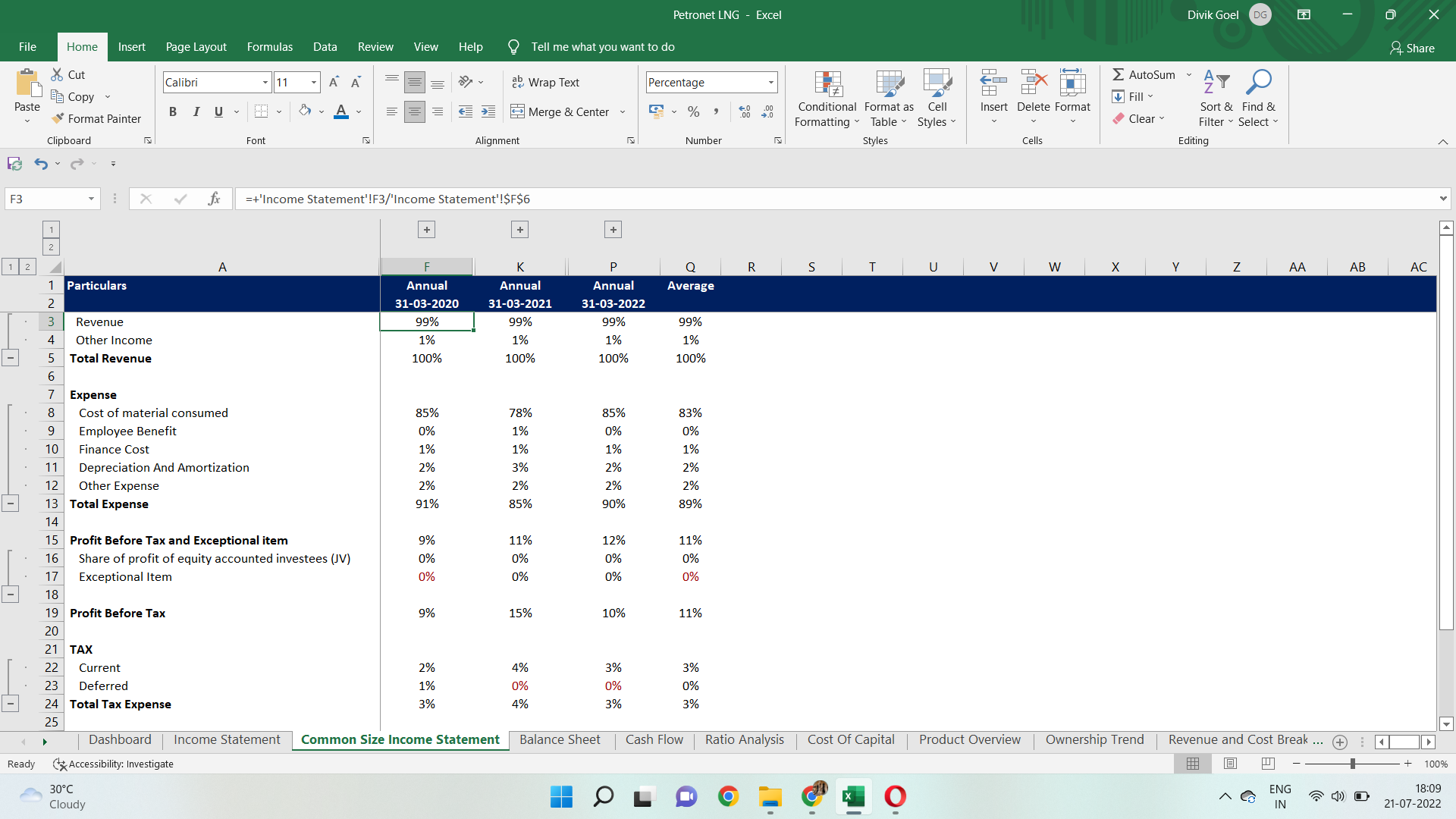Toggle Bold formatting
This screenshot has width=1456, height=819.
(x=173, y=111)
